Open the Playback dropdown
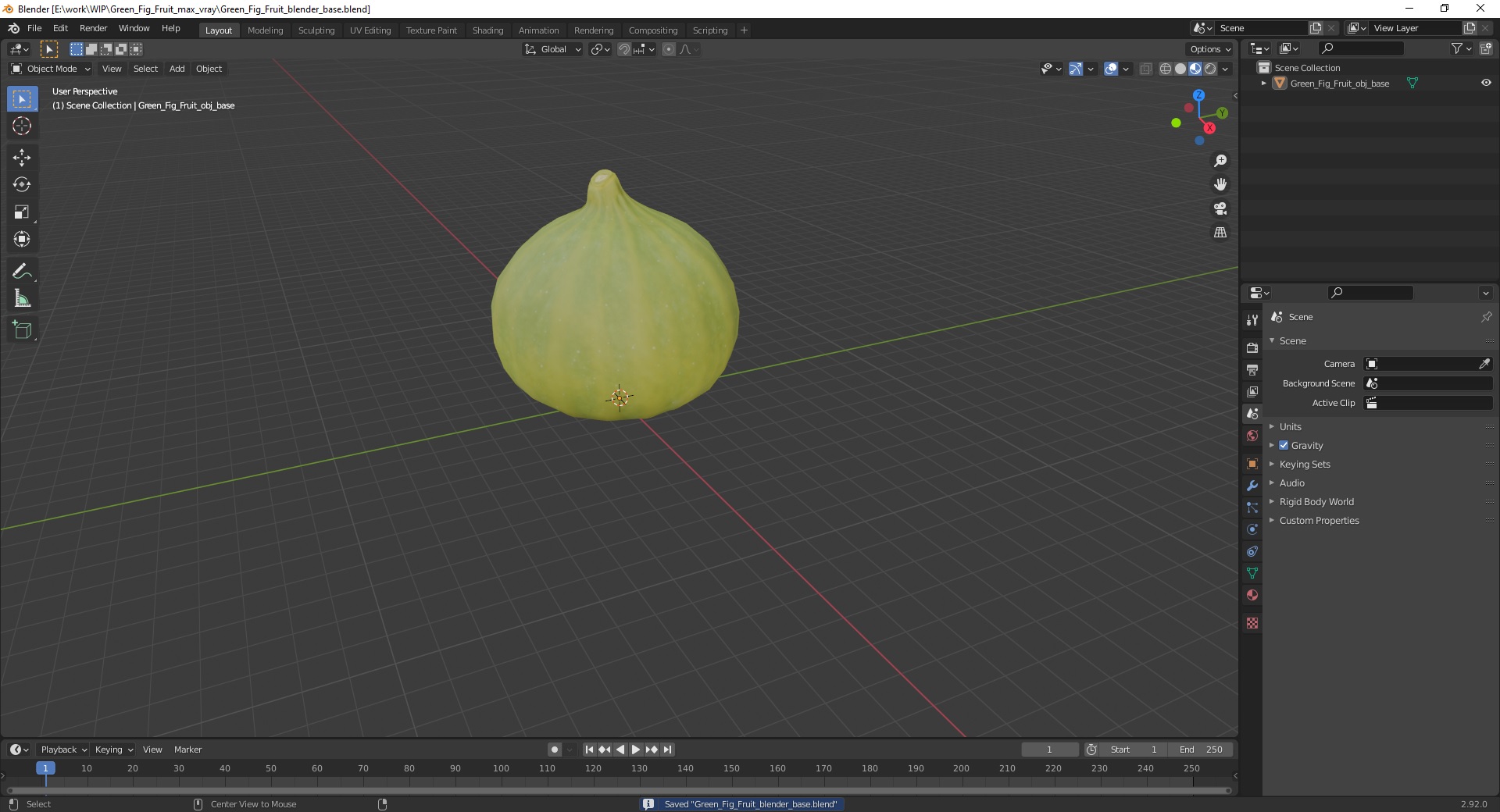This screenshot has width=1500, height=812. tap(63, 750)
